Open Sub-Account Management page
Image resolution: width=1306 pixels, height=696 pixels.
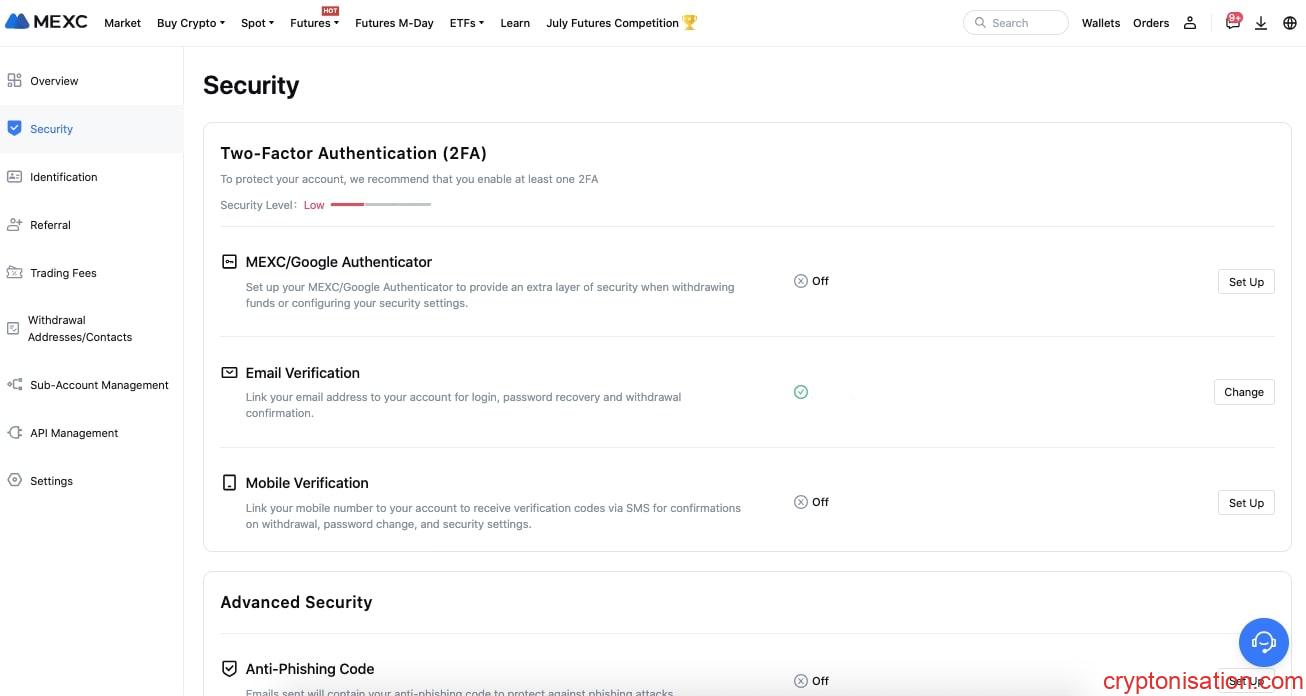[99, 385]
